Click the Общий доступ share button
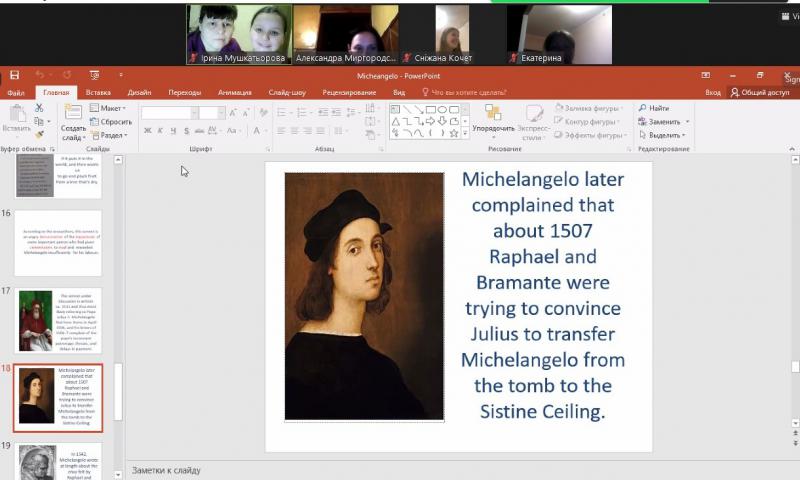 (760, 92)
